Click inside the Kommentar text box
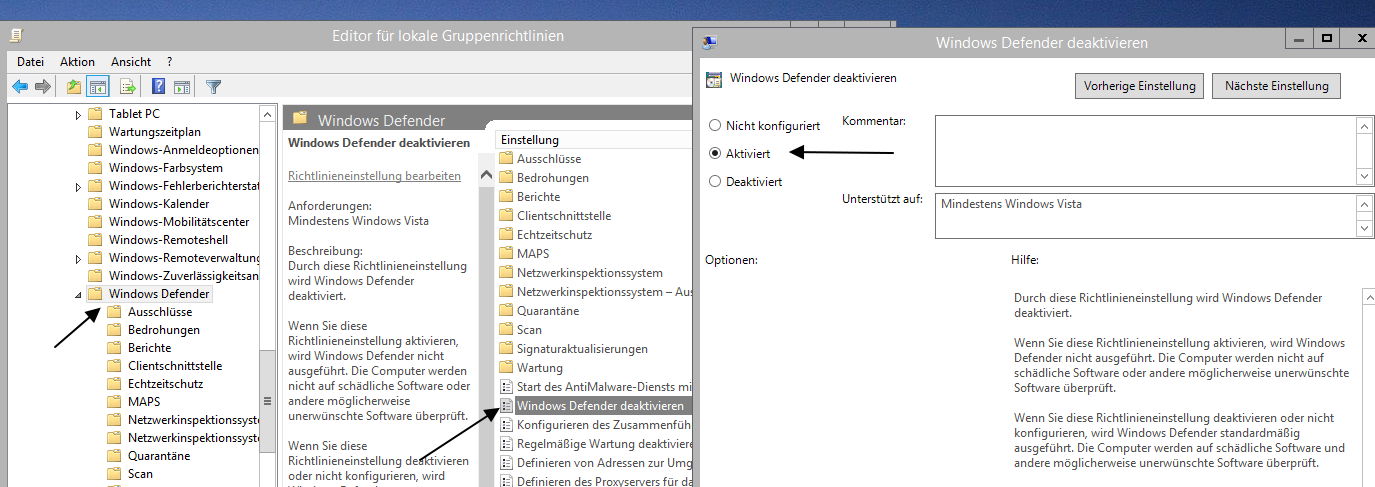Image resolution: width=1375 pixels, height=487 pixels. (1146, 151)
